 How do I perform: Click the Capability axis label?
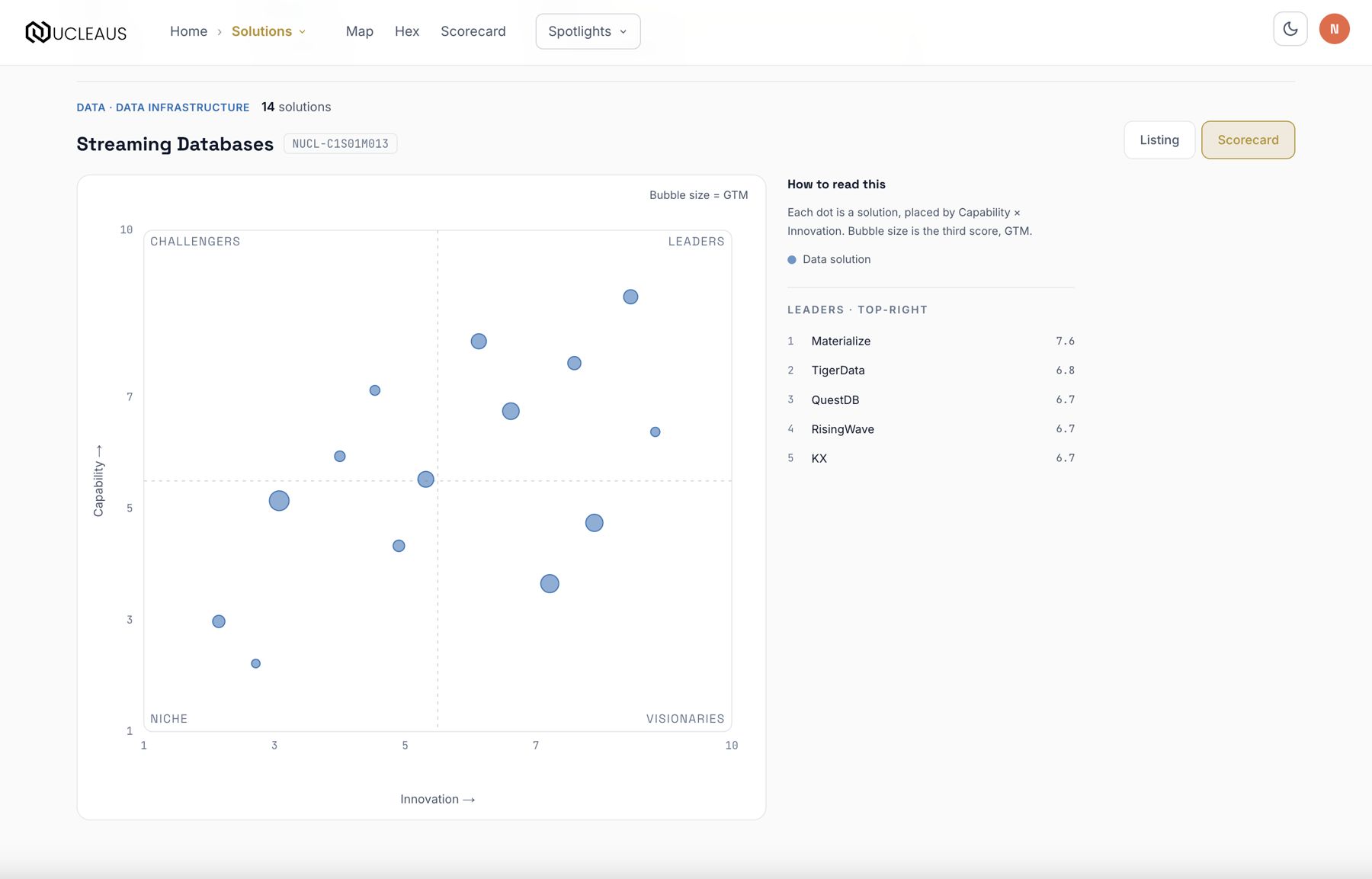tap(98, 480)
